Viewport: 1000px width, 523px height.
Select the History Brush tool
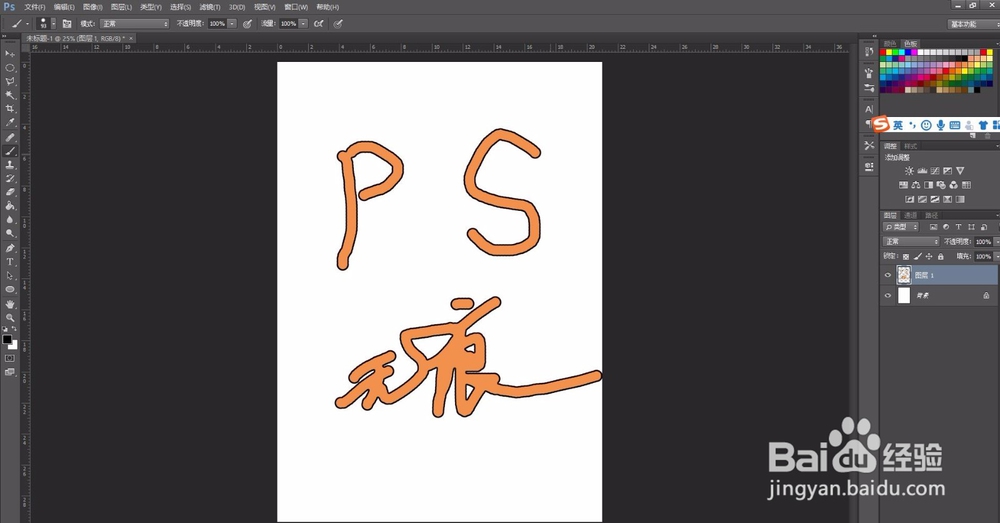10,179
